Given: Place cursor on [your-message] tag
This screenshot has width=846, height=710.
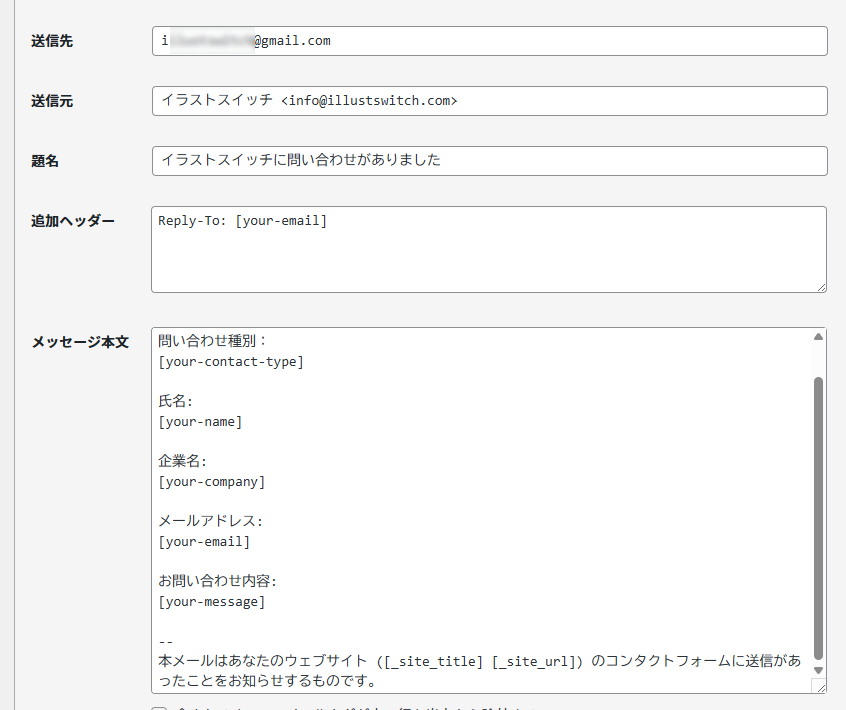Looking at the screenshot, I should point(212,602).
